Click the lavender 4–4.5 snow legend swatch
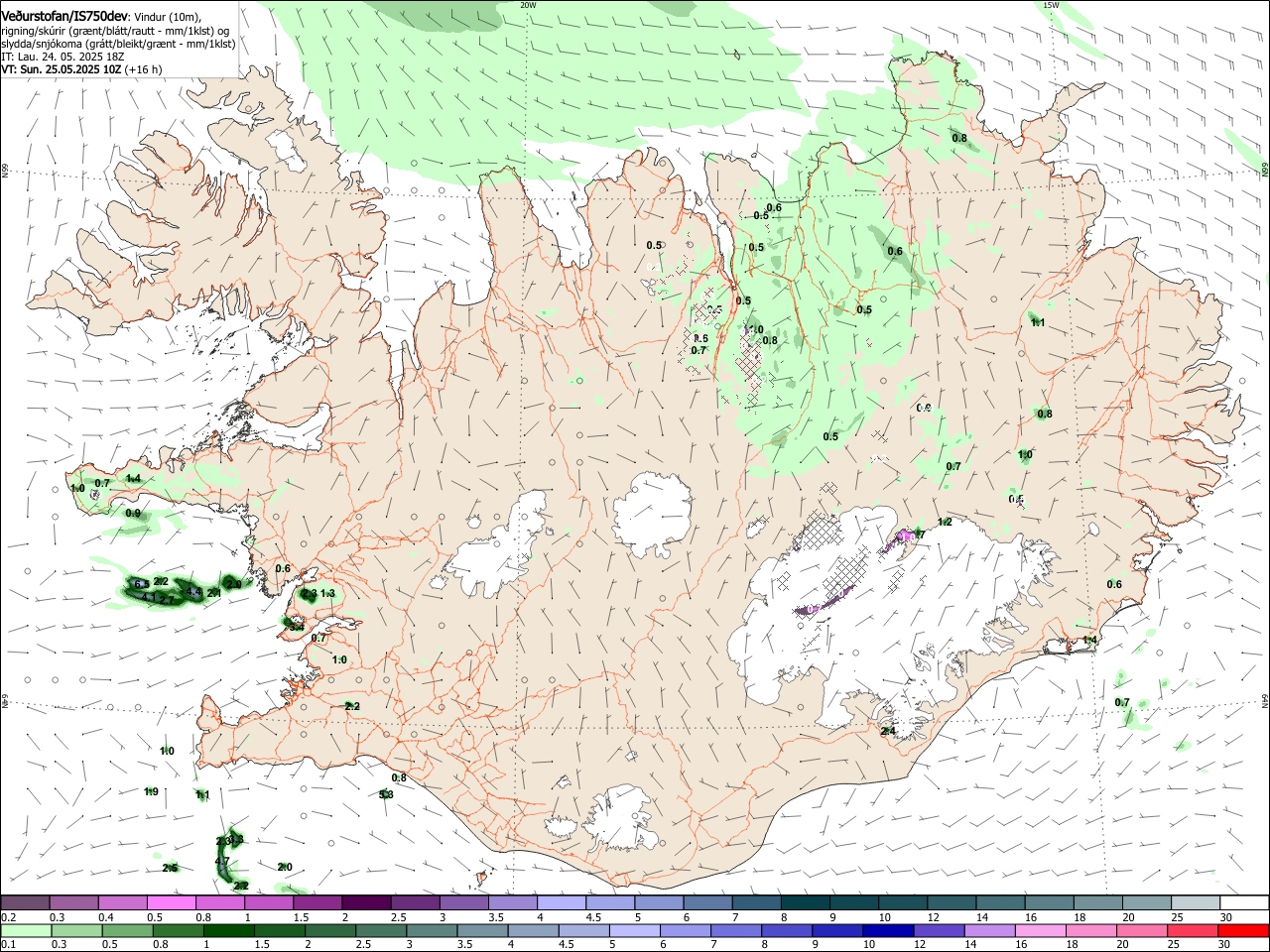The width and height of the screenshot is (1270, 952). point(561,902)
